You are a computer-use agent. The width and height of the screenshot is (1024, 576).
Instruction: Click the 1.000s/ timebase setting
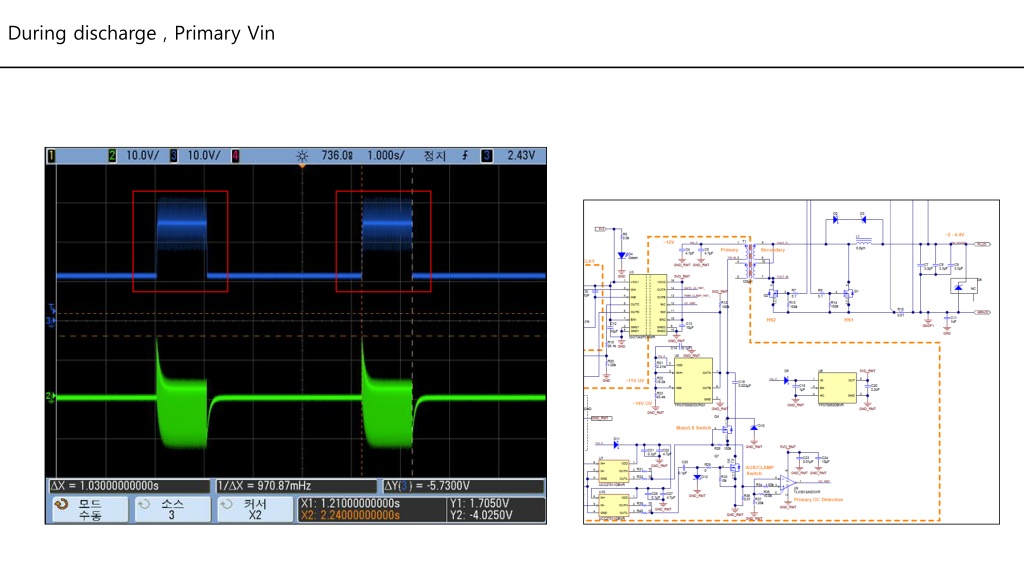pyautogui.click(x=385, y=156)
